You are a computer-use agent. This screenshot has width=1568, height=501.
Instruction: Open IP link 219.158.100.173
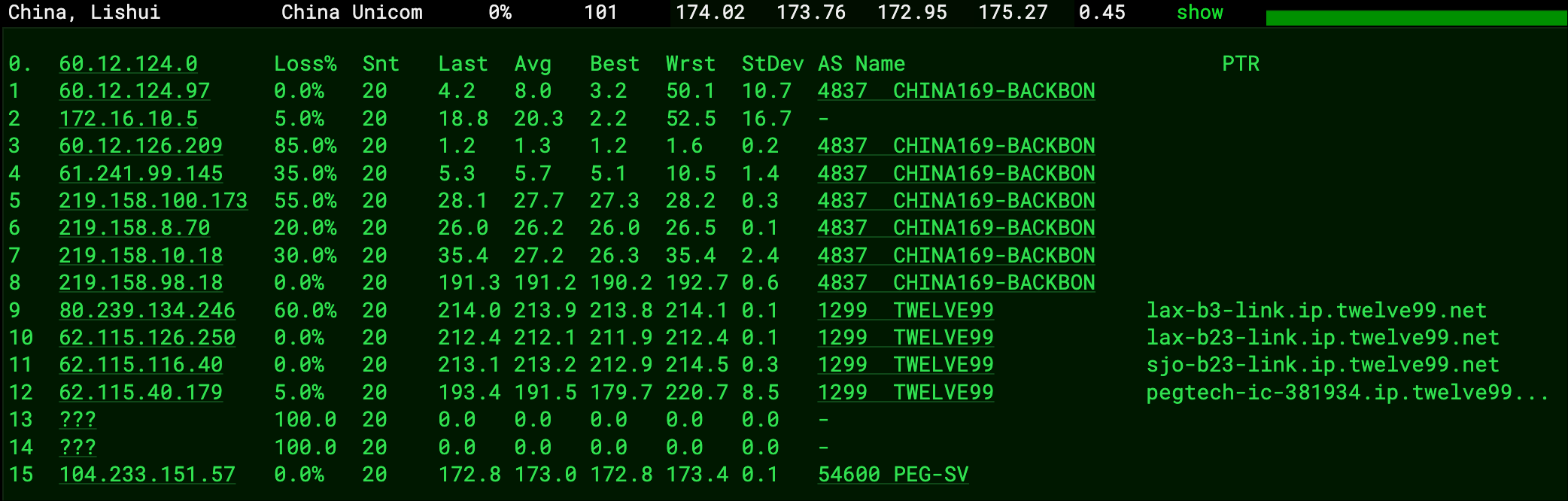pyautogui.click(x=153, y=201)
